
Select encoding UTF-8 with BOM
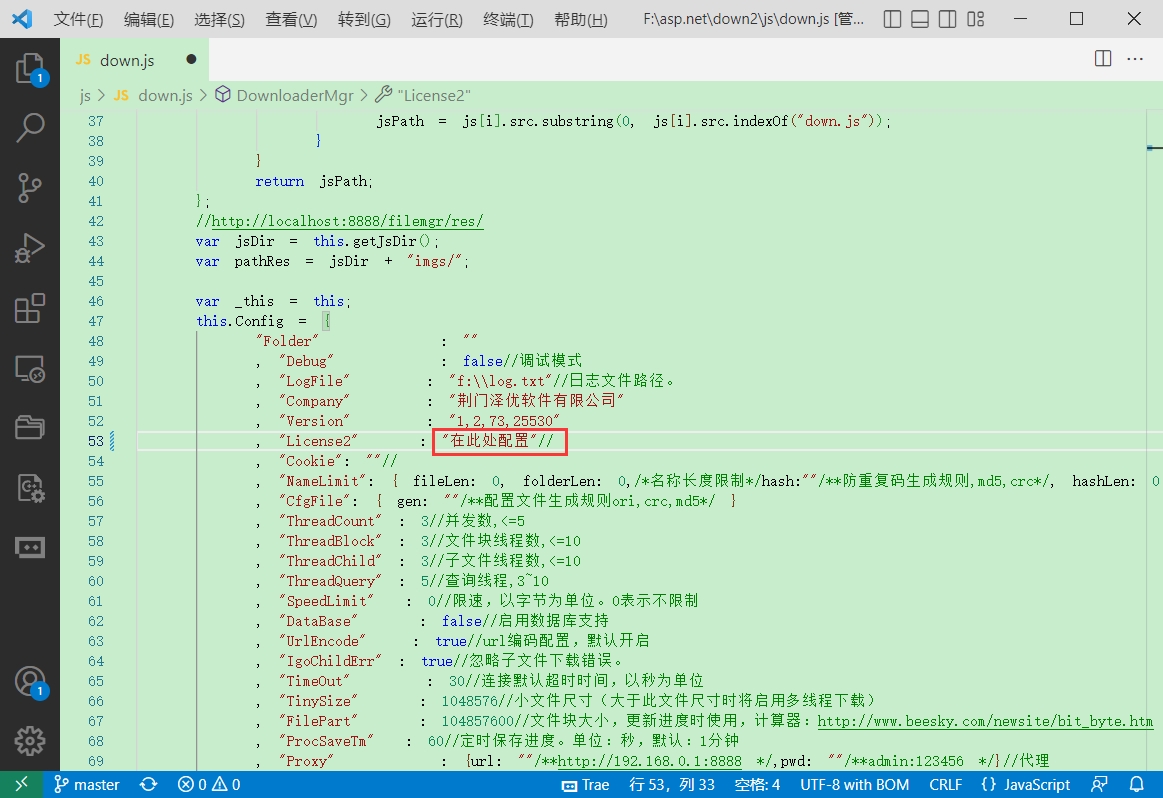854,784
